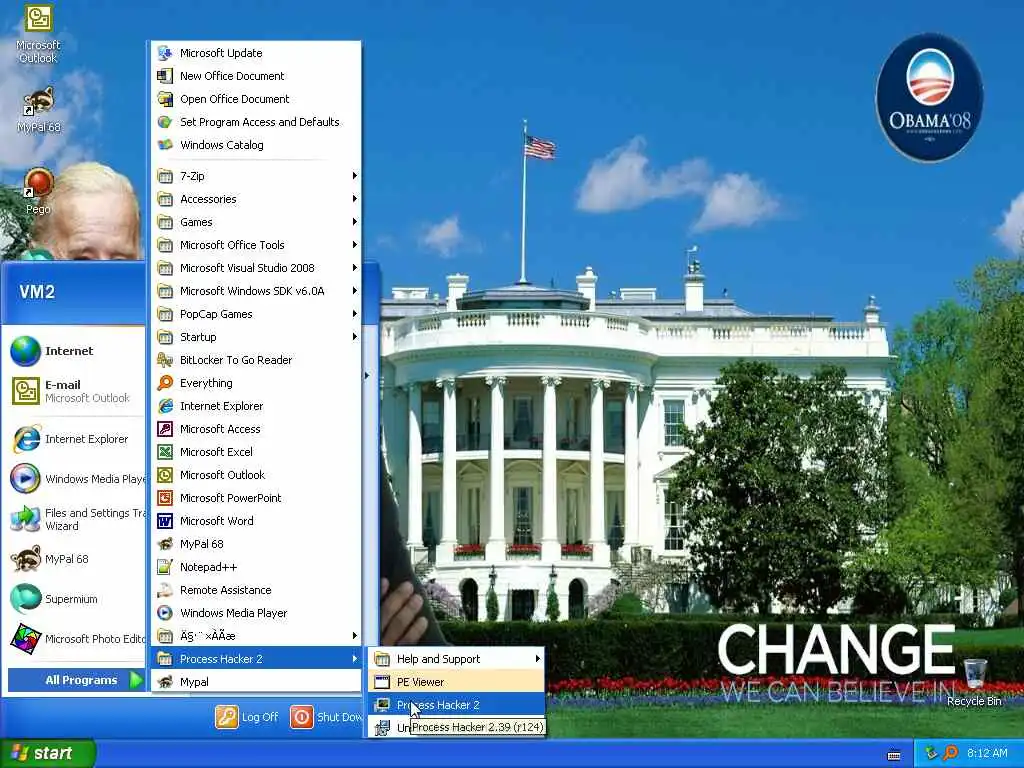This screenshot has width=1024, height=768.
Task: Launch Process Hacker 2 from submenu
Action: [x=457, y=705]
